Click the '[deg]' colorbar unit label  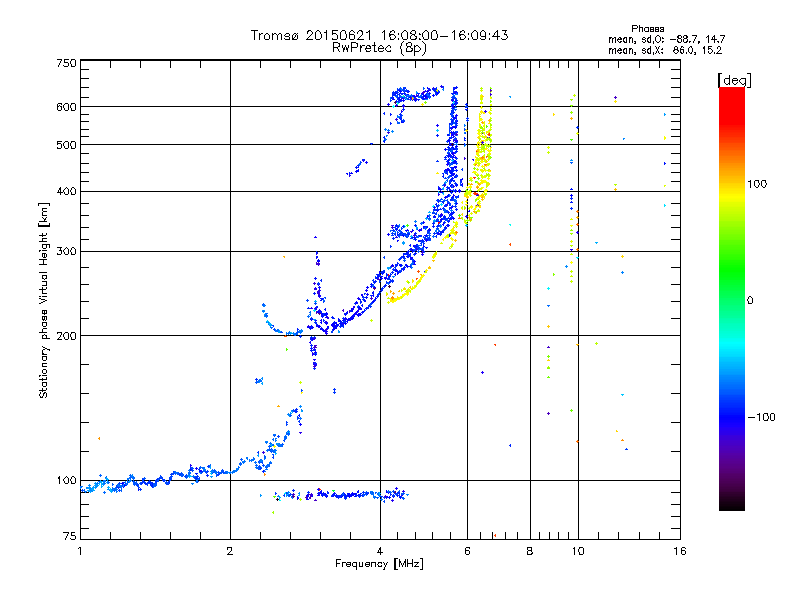734,80
